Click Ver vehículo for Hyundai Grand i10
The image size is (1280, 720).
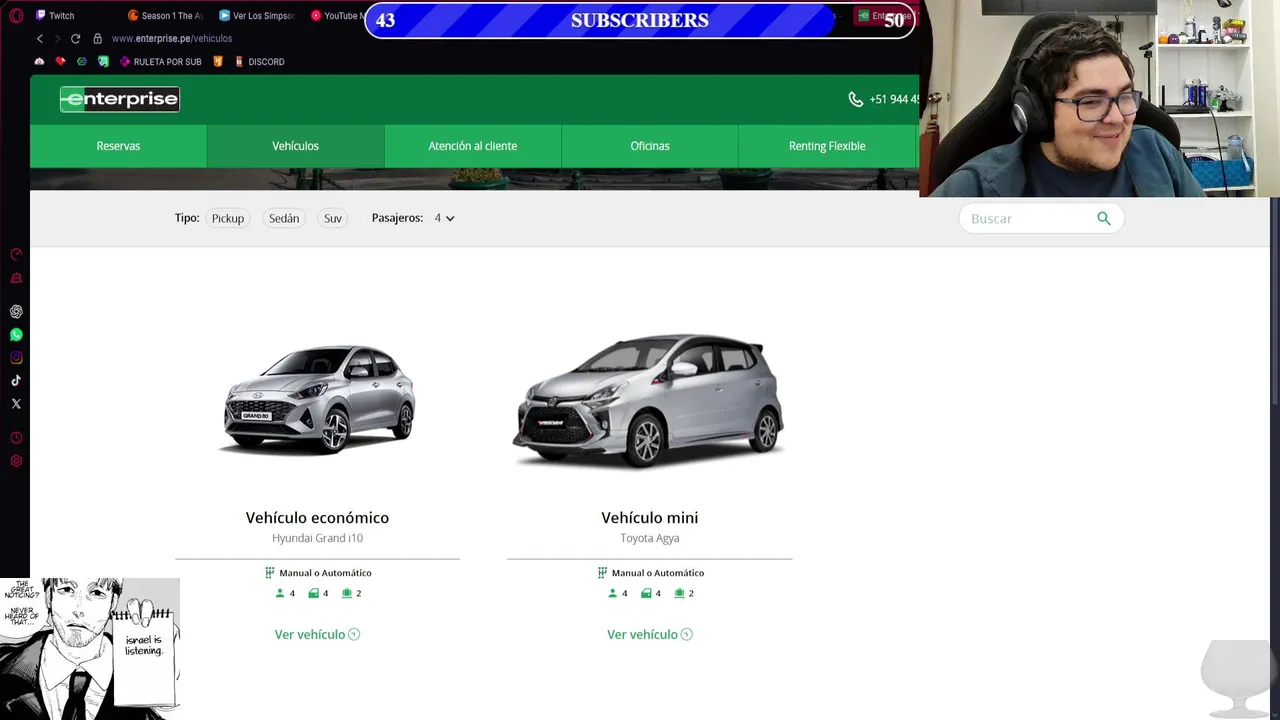(x=310, y=634)
